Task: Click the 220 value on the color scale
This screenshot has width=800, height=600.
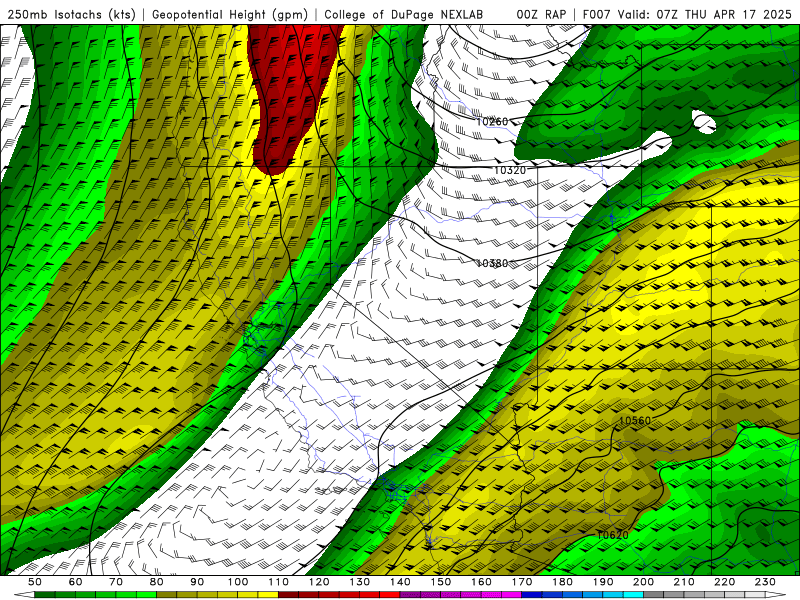Action: point(724,582)
